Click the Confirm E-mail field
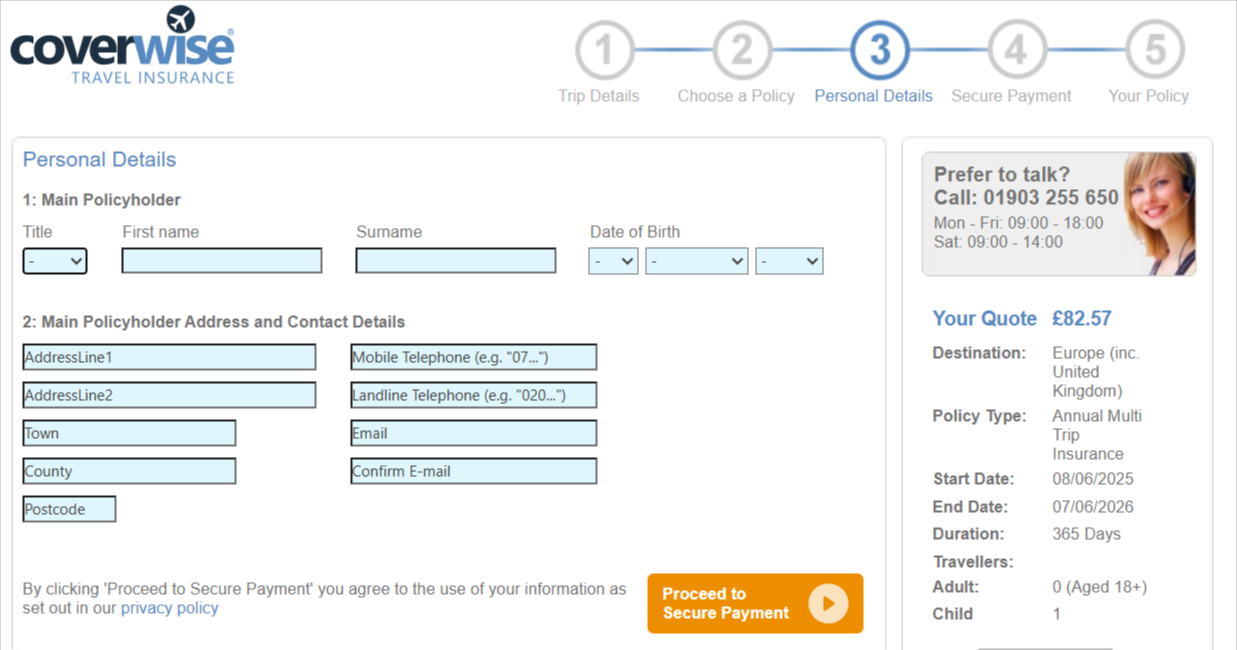 tap(474, 471)
